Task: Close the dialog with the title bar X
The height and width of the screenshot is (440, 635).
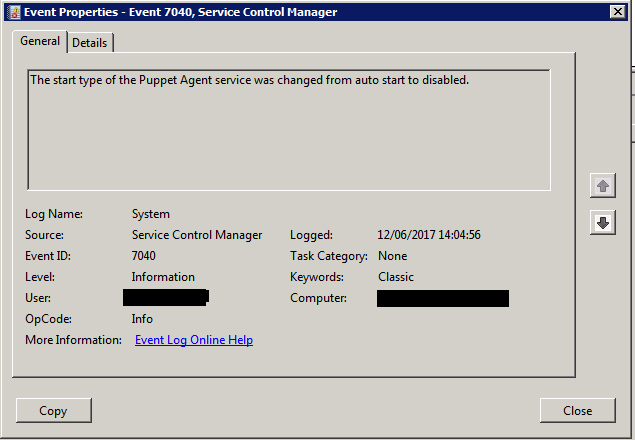Action: tap(618, 12)
